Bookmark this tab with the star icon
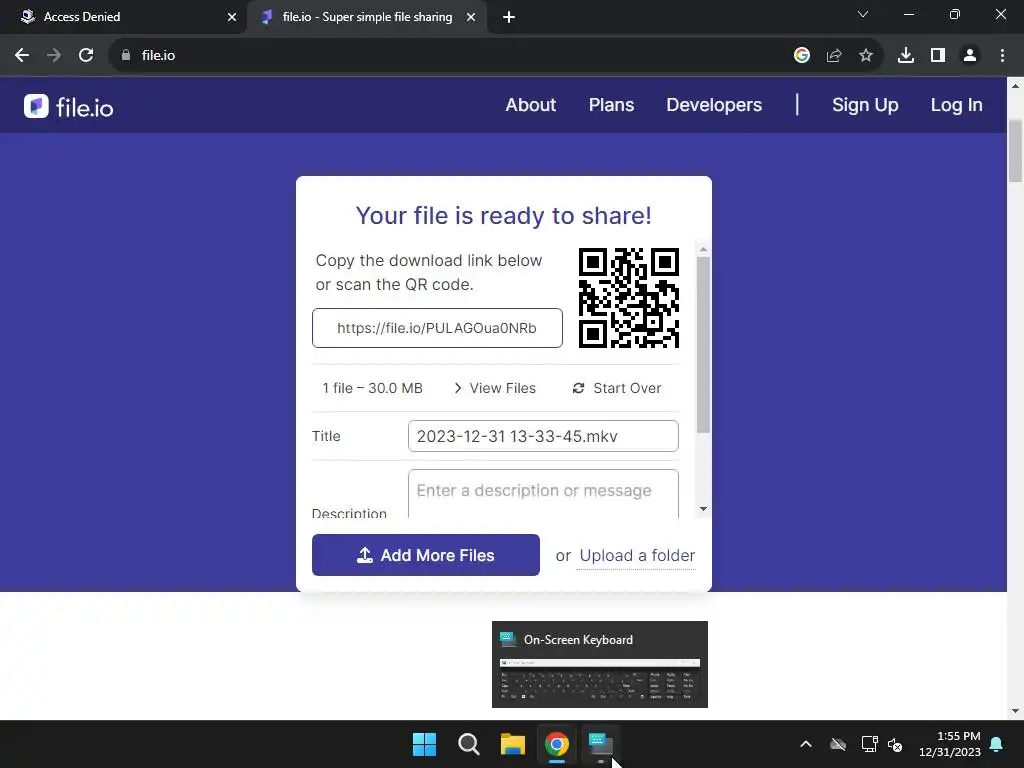 pyautogui.click(x=866, y=56)
